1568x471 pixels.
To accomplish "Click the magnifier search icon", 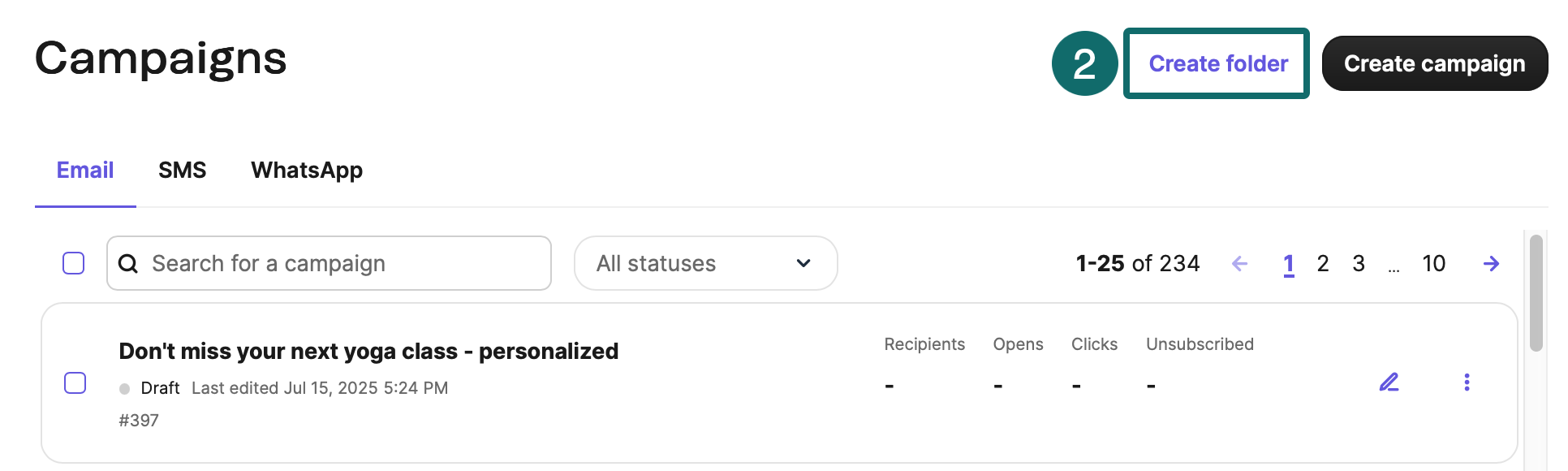I will [x=128, y=264].
